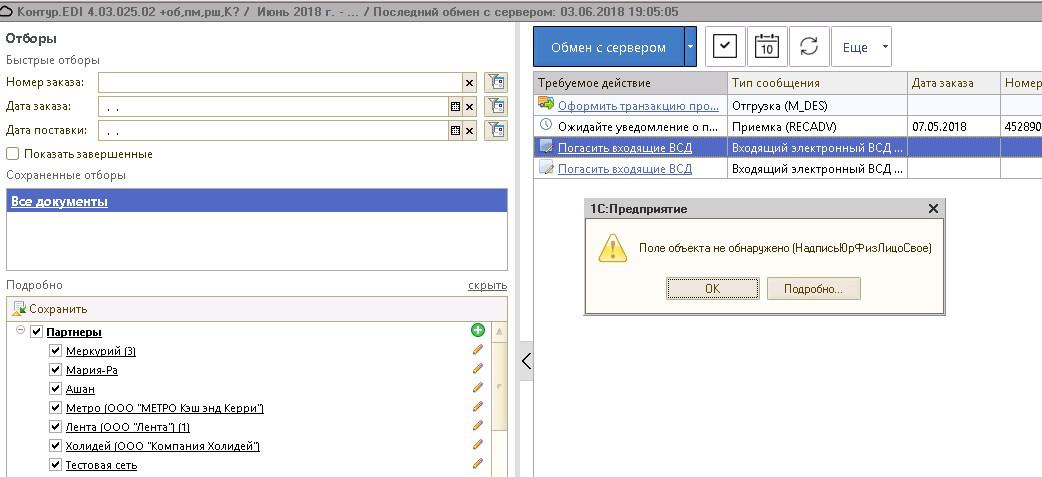Uncheck the Мария-Ра checkbox

[x=56, y=370]
